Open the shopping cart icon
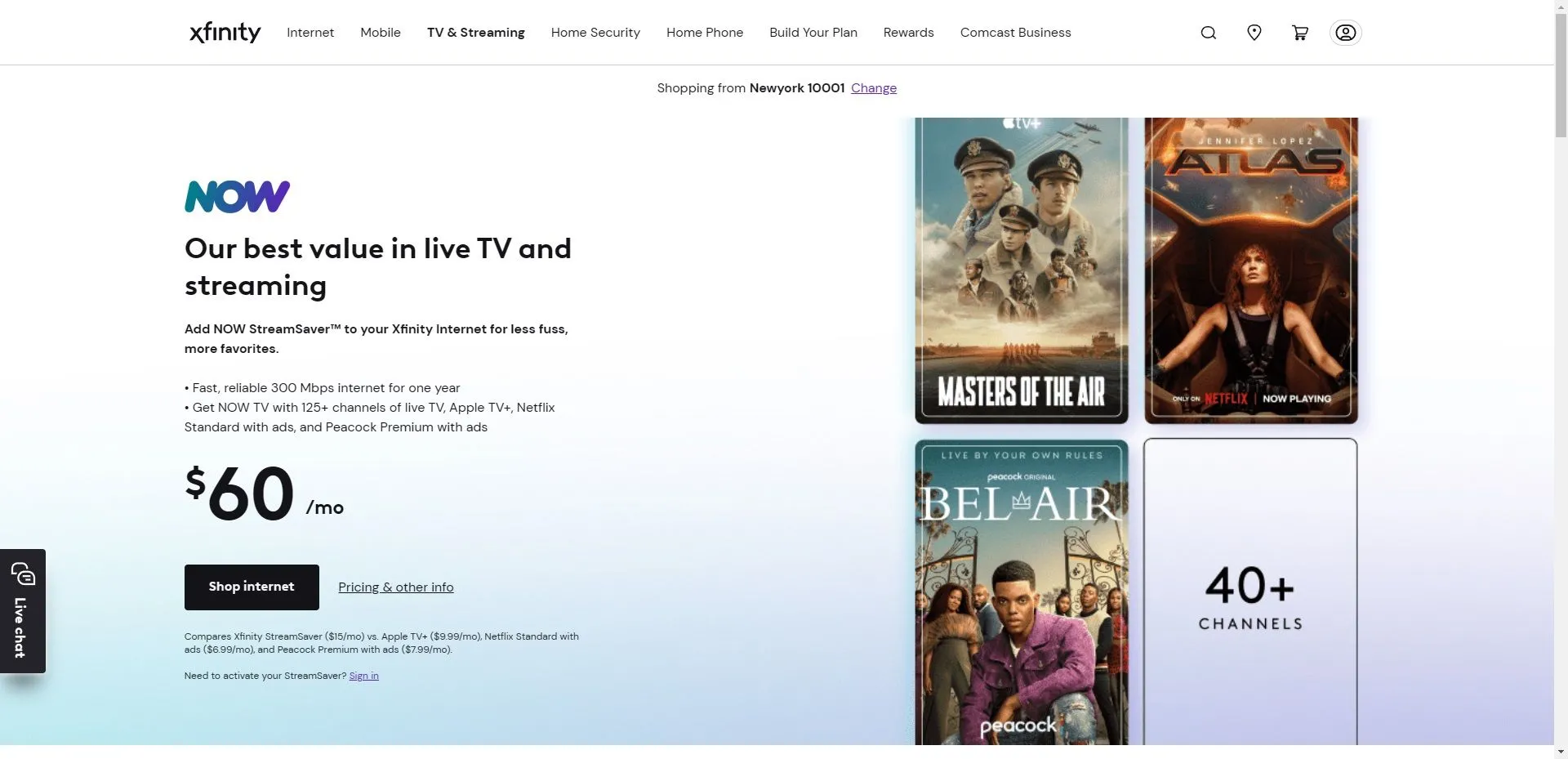 pos(1300,33)
